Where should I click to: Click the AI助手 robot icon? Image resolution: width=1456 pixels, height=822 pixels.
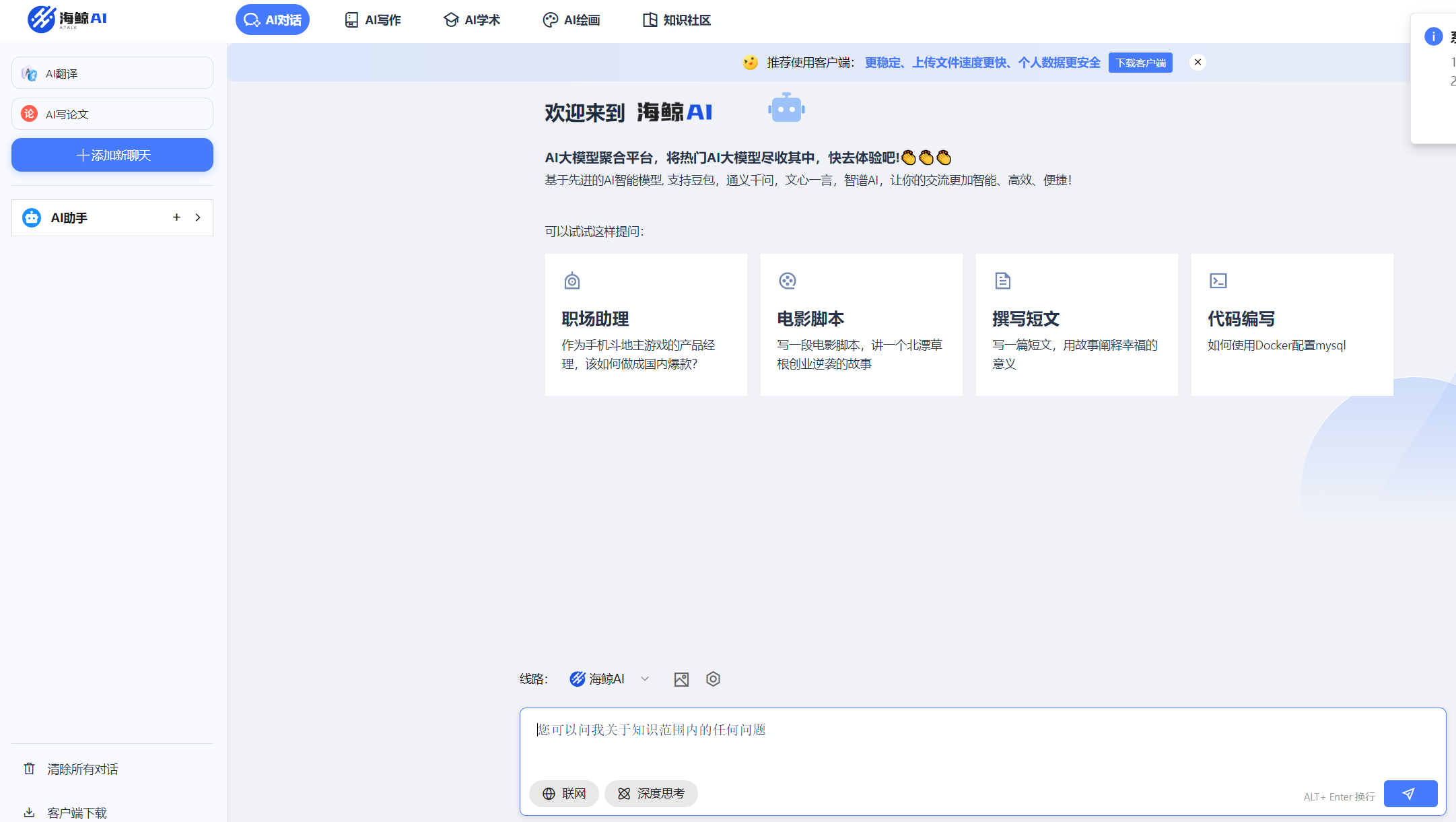[32, 217]
